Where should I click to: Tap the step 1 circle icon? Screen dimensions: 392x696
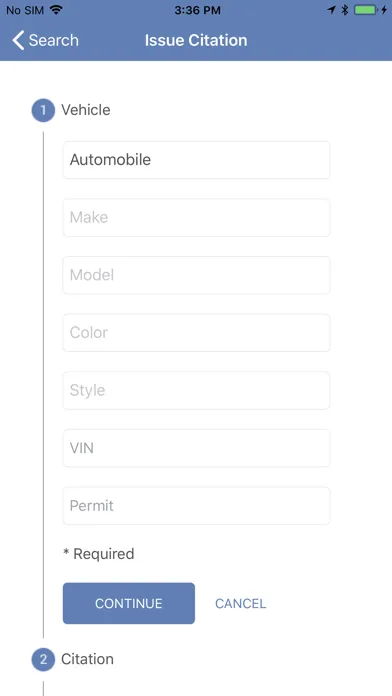tap(43, 110)
